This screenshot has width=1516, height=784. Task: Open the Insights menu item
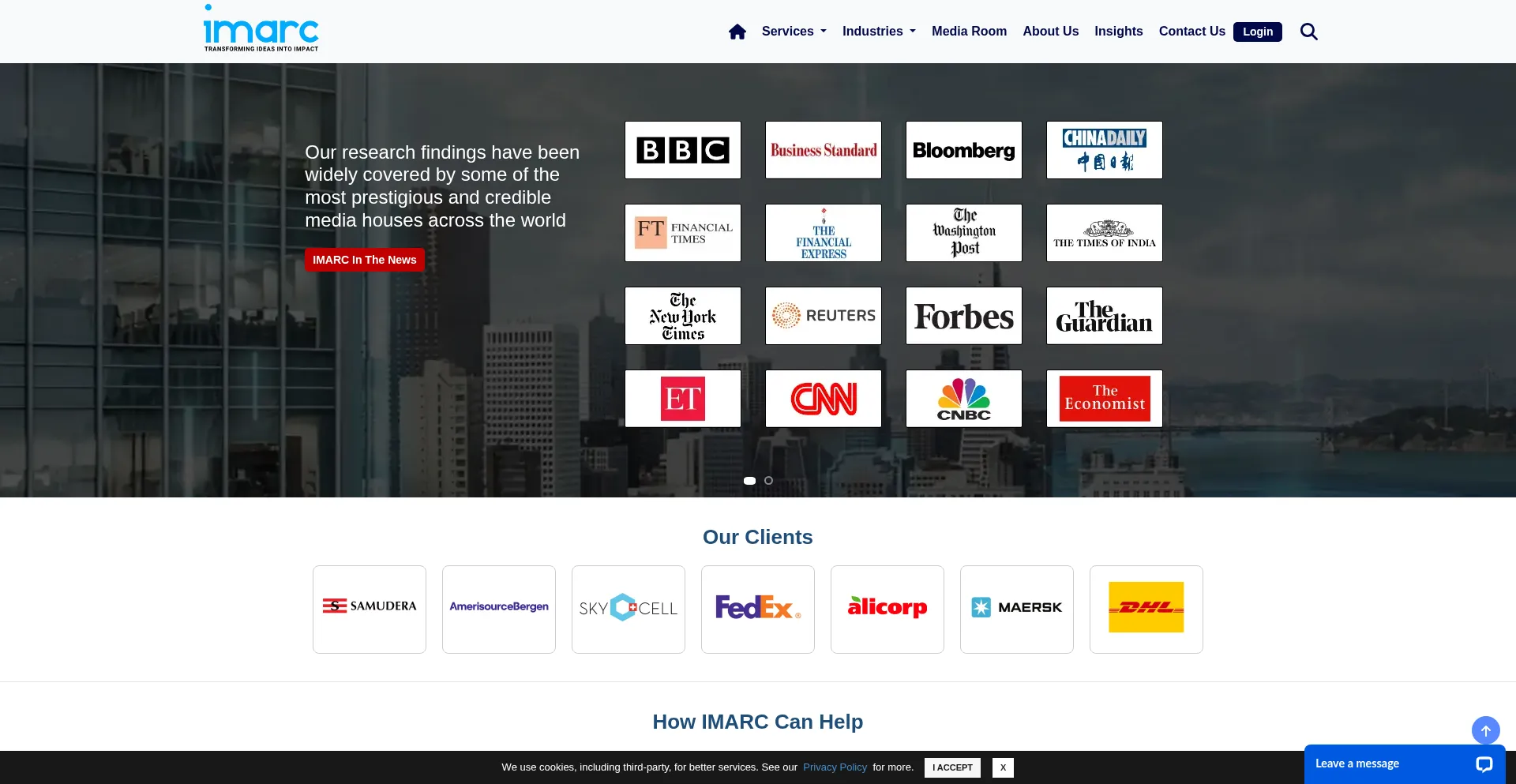coord(1118,32)
